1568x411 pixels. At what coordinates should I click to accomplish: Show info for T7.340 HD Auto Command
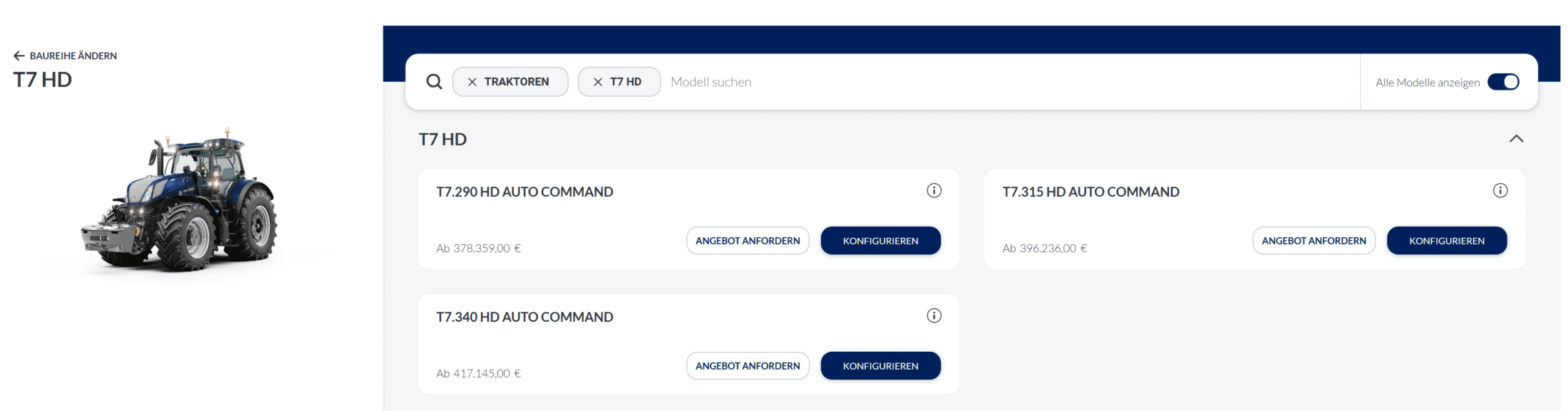tap(934, 316)
